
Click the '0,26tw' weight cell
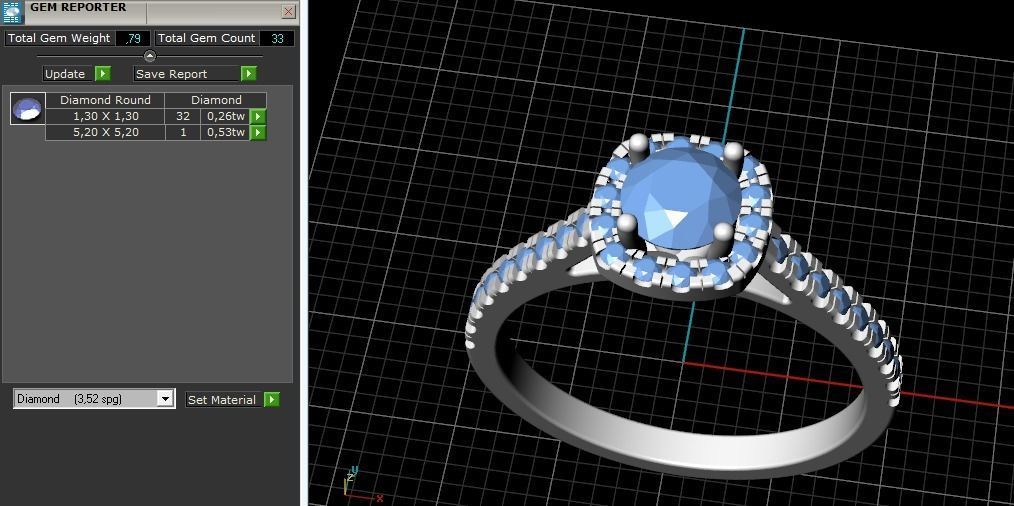[225, 116]
